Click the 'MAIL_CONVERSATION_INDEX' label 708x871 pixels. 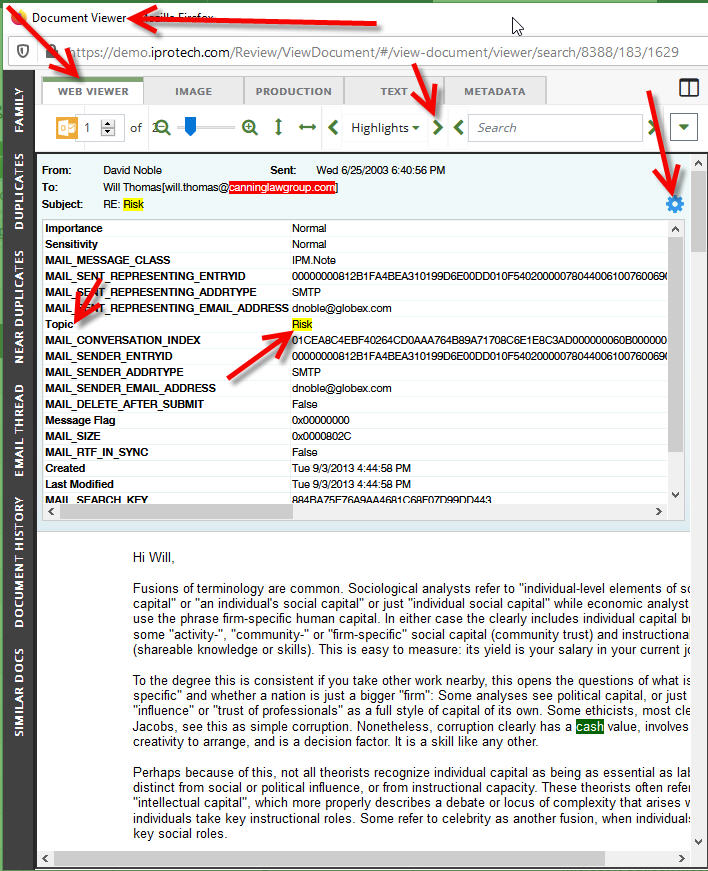(x=123, y=341)
